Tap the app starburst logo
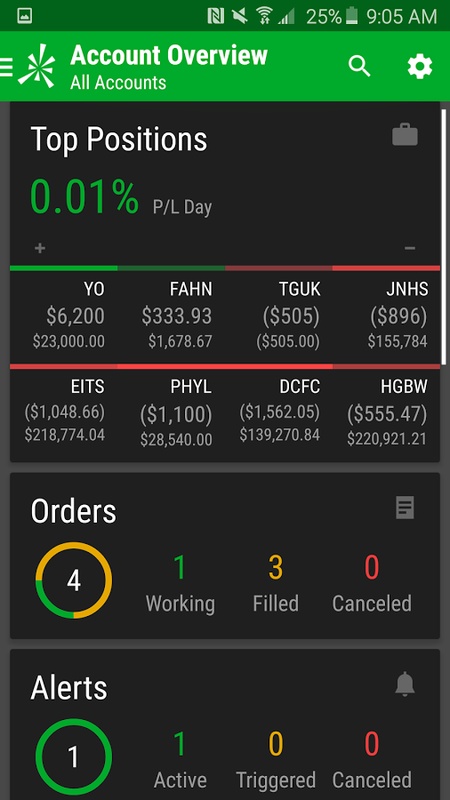This screenshot has width=450, height=800. click(37, 66)
